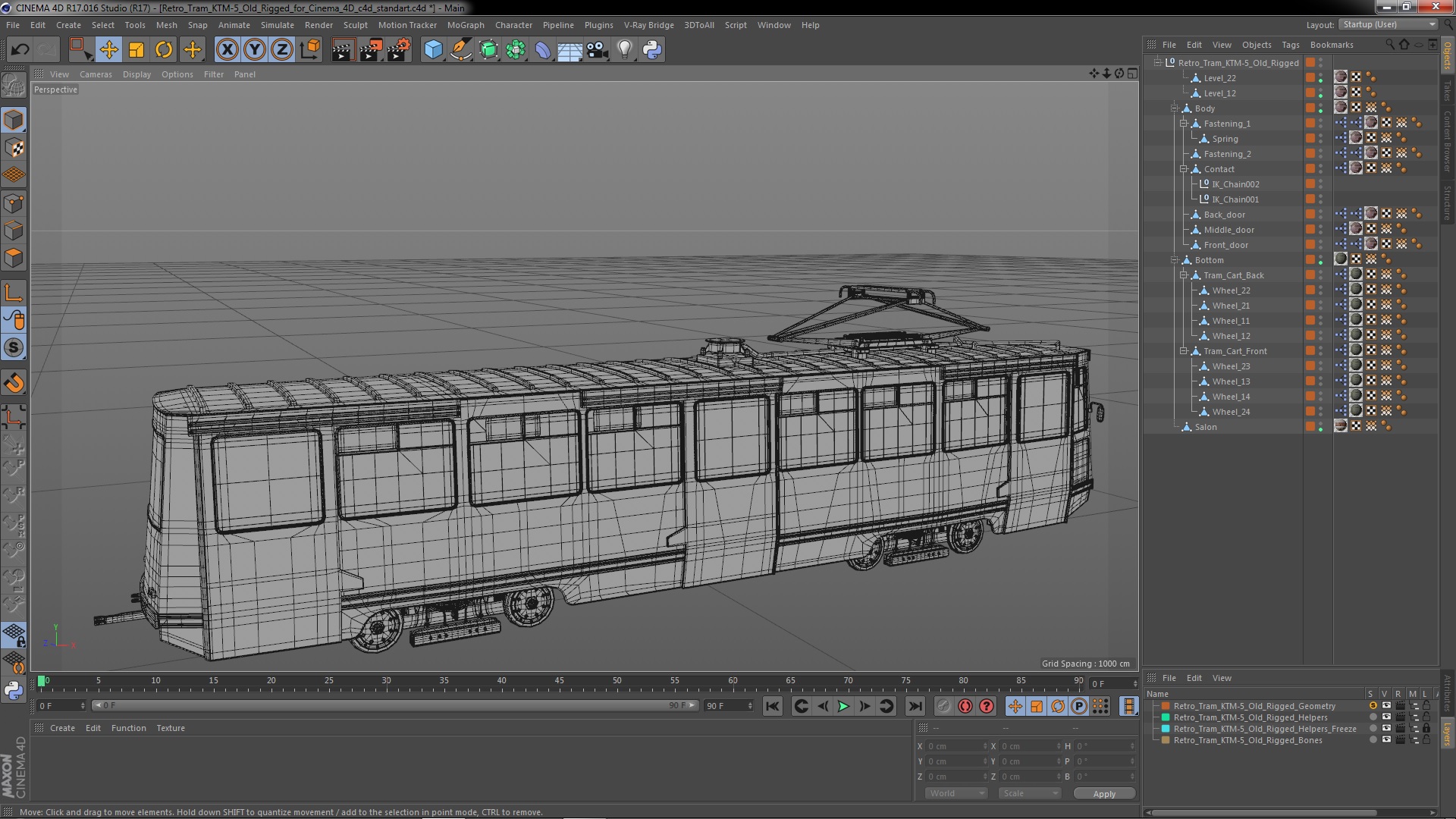Select the Wheel_22 object in tree
This screenshot has width=1456, height=819.
(1231, 290)
